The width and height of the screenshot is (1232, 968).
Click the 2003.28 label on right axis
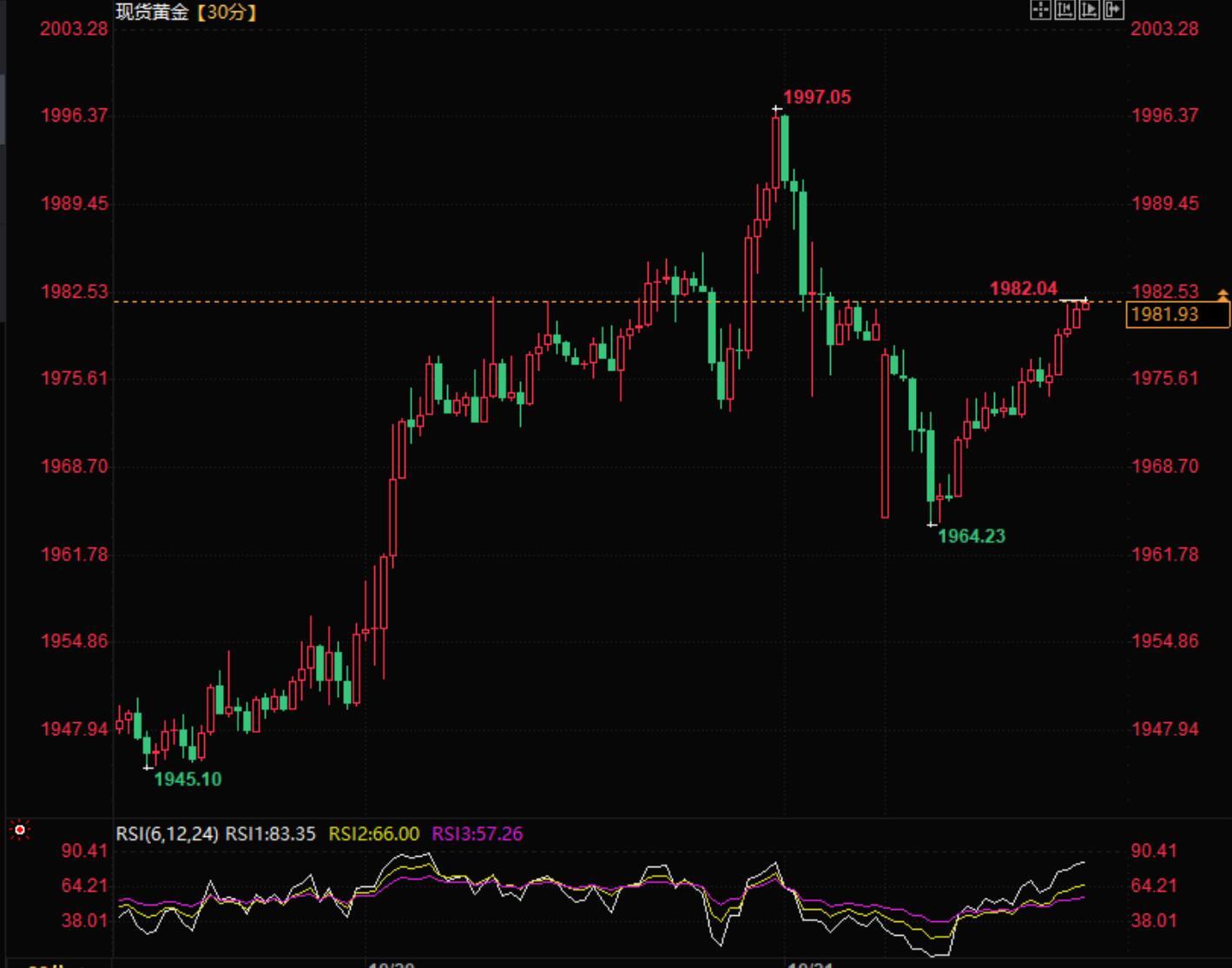pyautogui.click(x=1164, y=29)
